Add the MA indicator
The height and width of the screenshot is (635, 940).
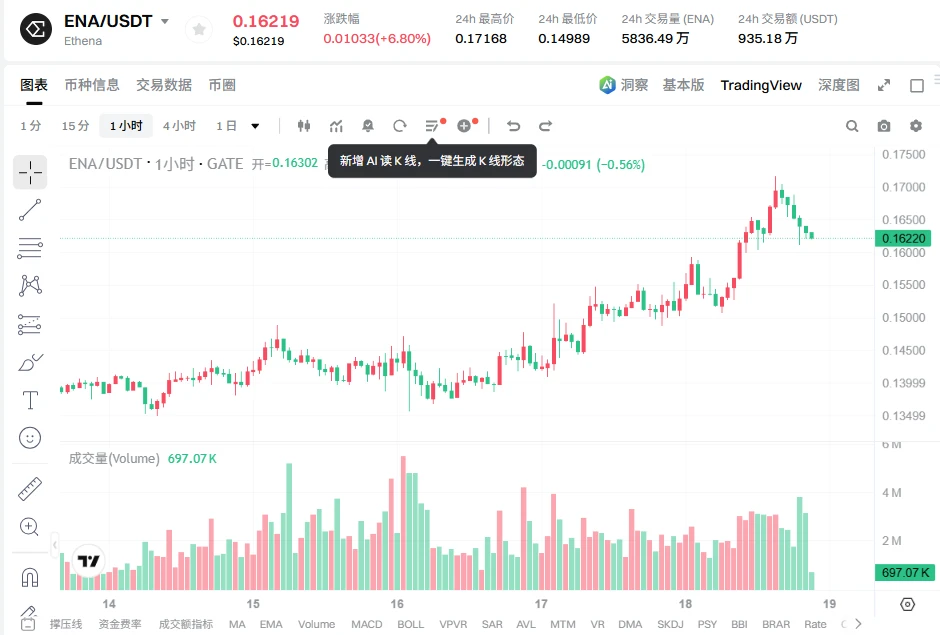[237, 624]
